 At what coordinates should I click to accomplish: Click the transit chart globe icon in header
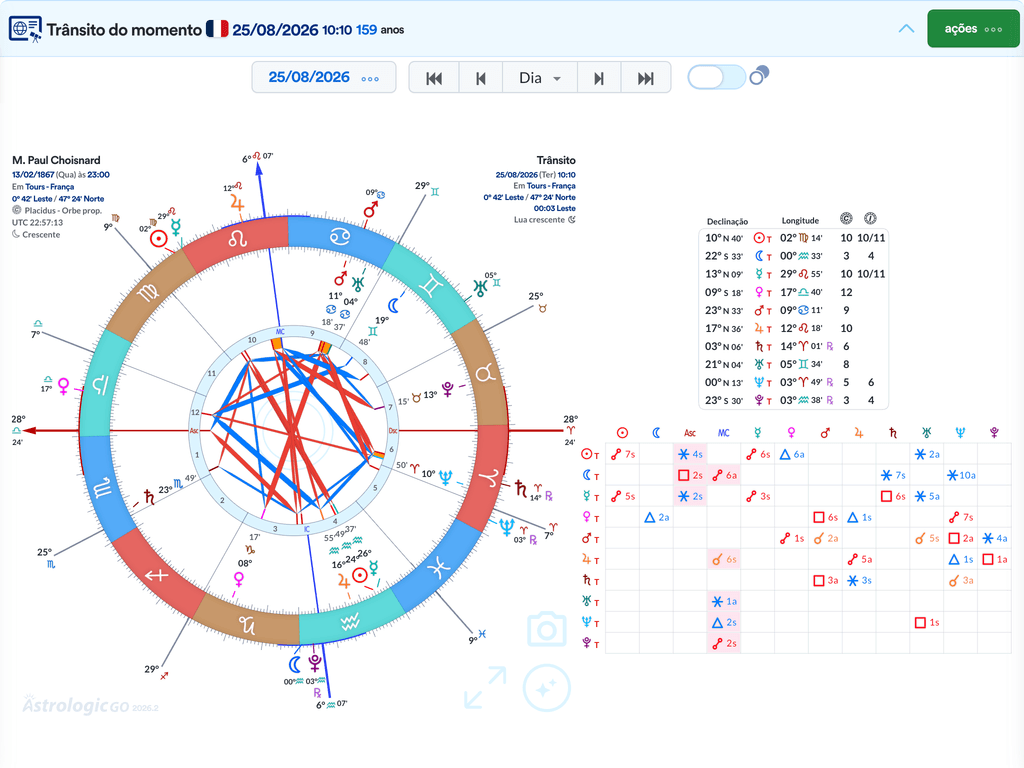click(x=25, y=29)
